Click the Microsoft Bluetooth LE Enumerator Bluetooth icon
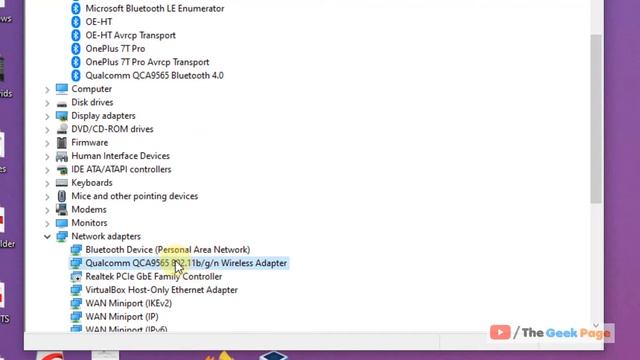The height and width of the screenshot is (360, 640). coord(76,9)
